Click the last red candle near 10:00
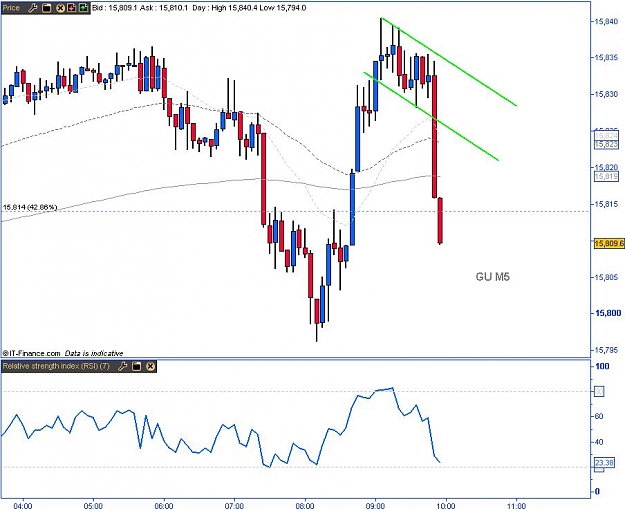625x511 pixels. [440, 220]
